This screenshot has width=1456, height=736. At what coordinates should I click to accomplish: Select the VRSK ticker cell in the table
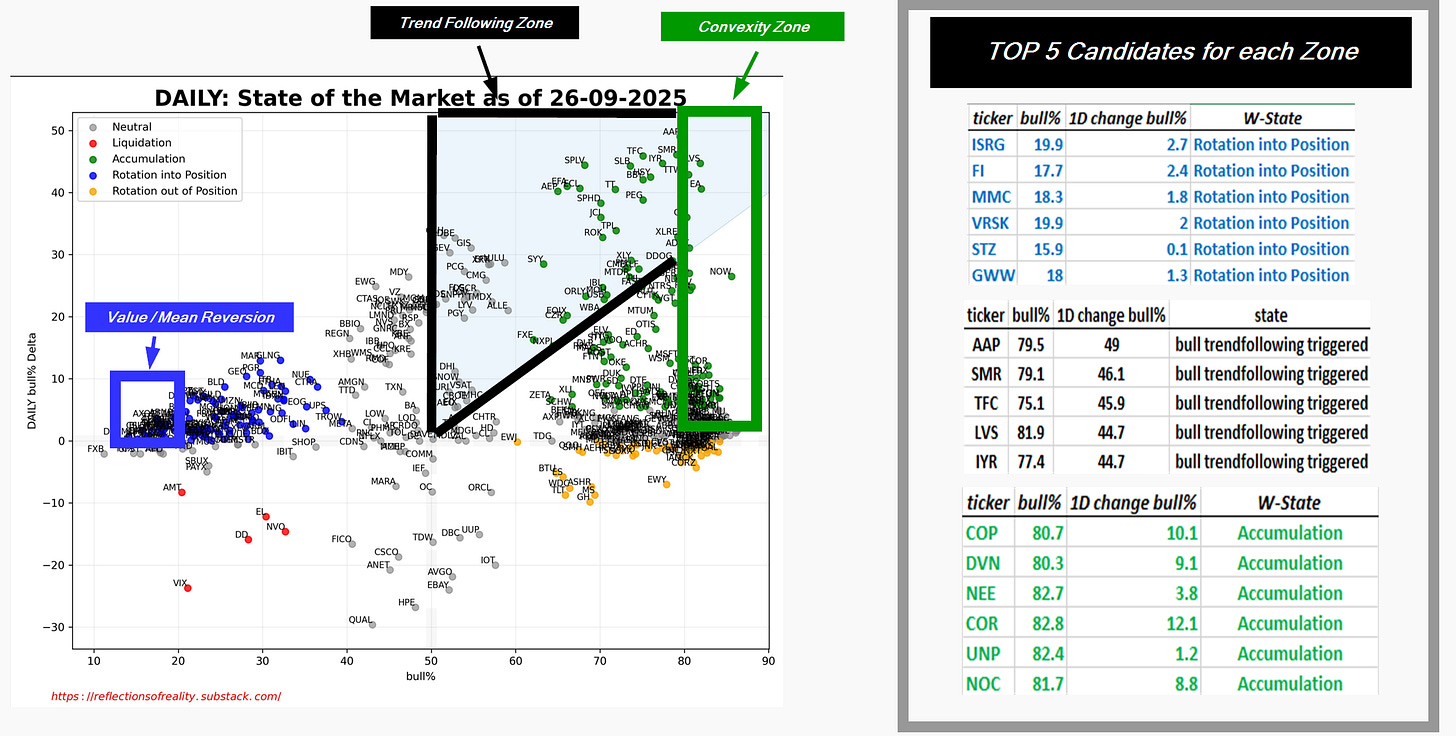(992, 223)
